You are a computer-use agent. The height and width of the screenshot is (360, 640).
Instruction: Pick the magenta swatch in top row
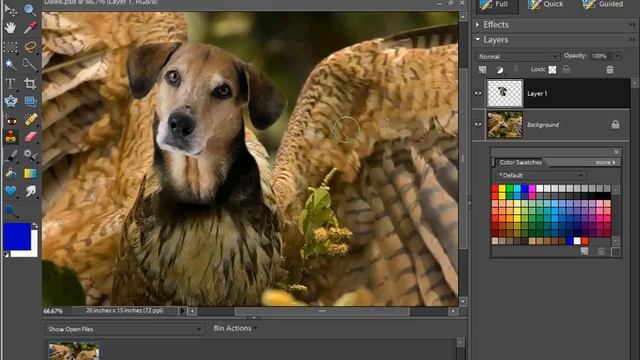coord(532,188)
